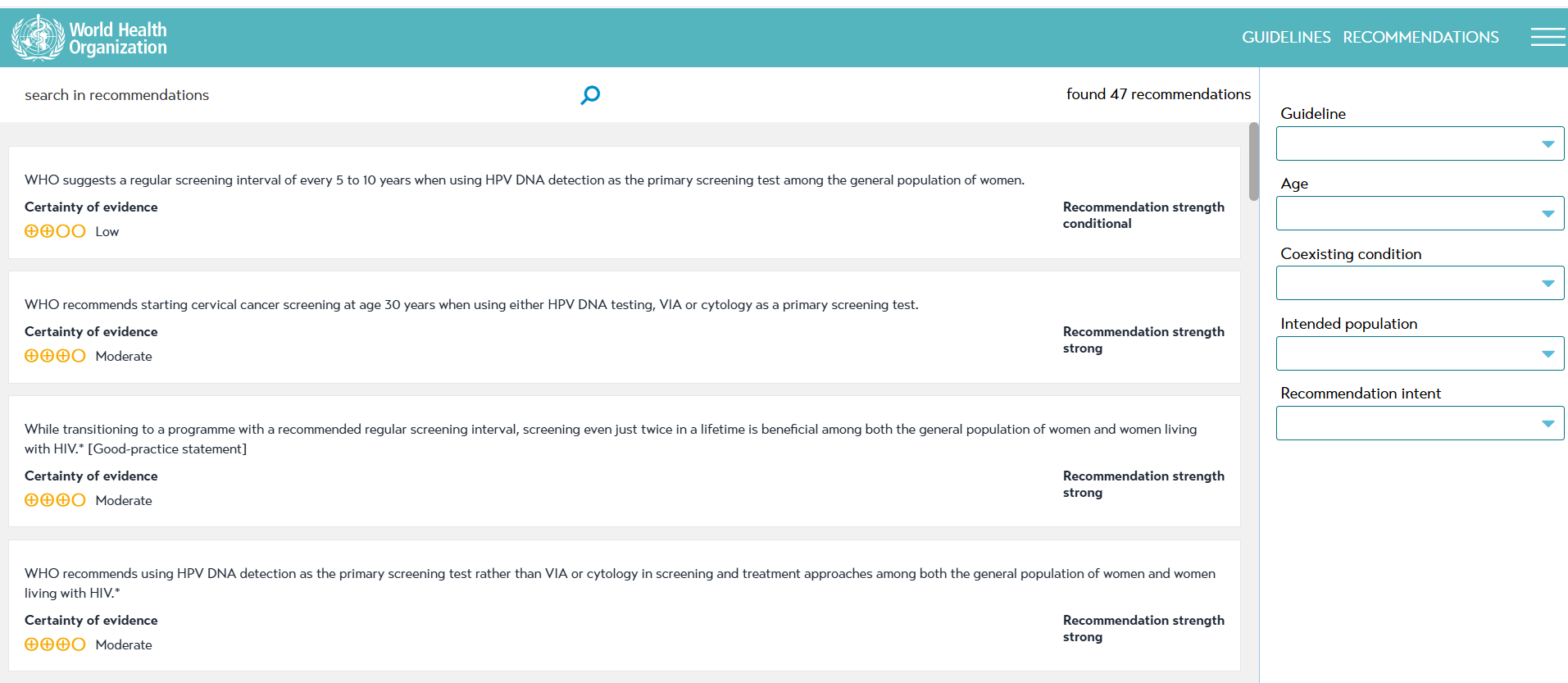Click the World Health Organization logo

(89, 38)
